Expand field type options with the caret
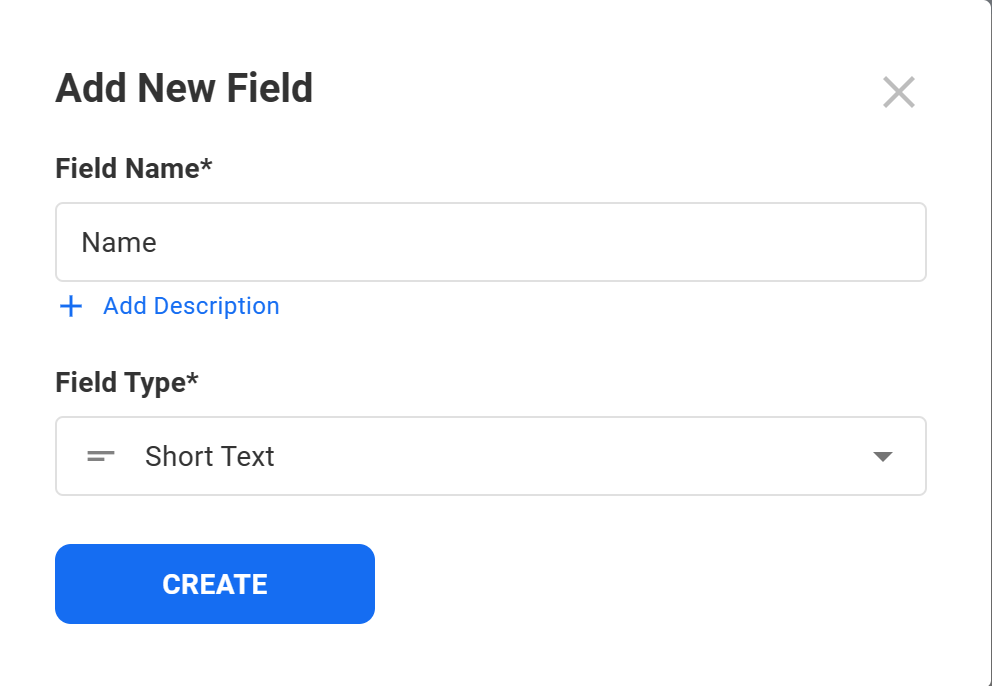The width and height of the screenshot is (992, 686). (x=882, y=457)
